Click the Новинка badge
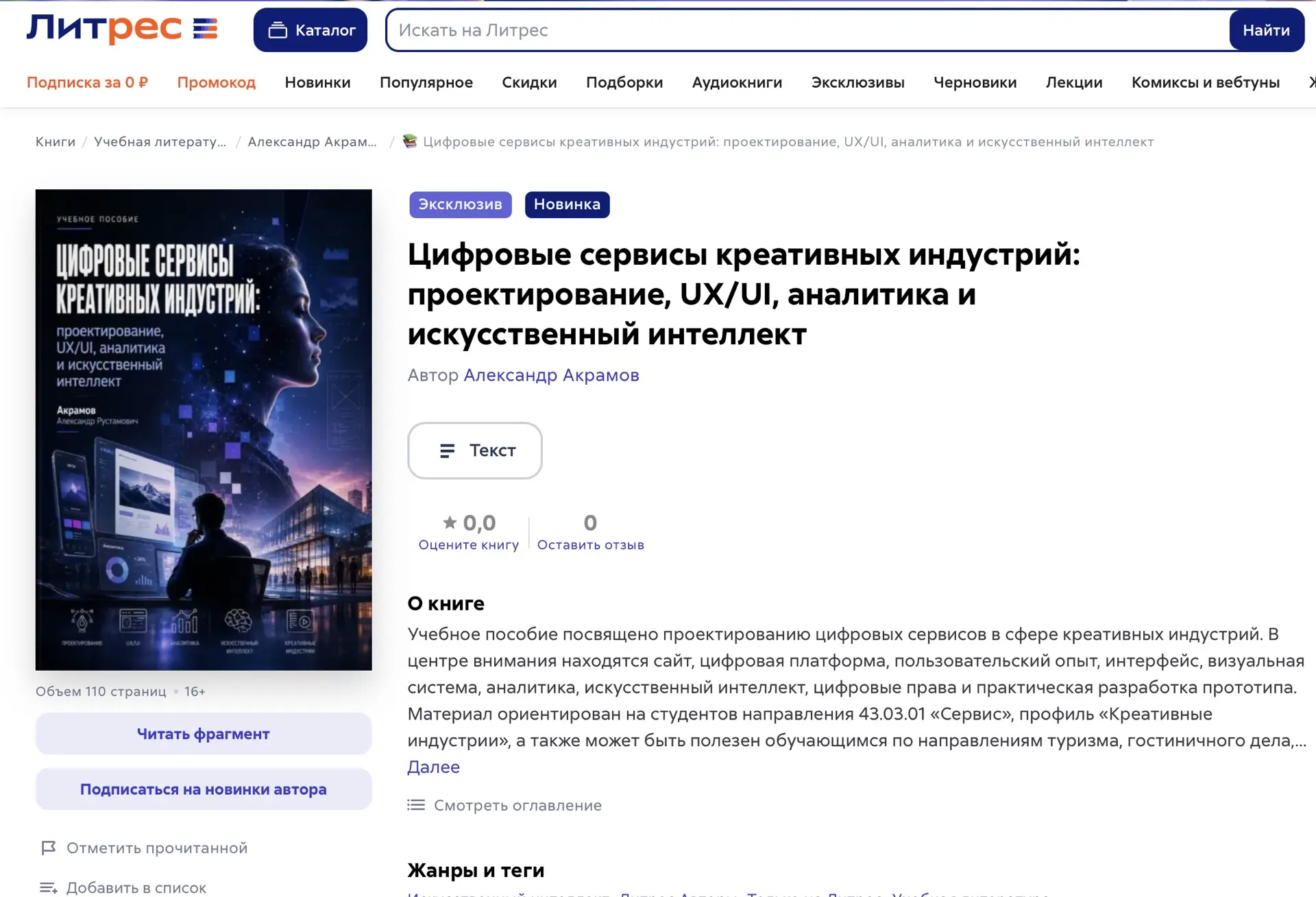This screenshot has height=897, width=1316. (567, 204)
